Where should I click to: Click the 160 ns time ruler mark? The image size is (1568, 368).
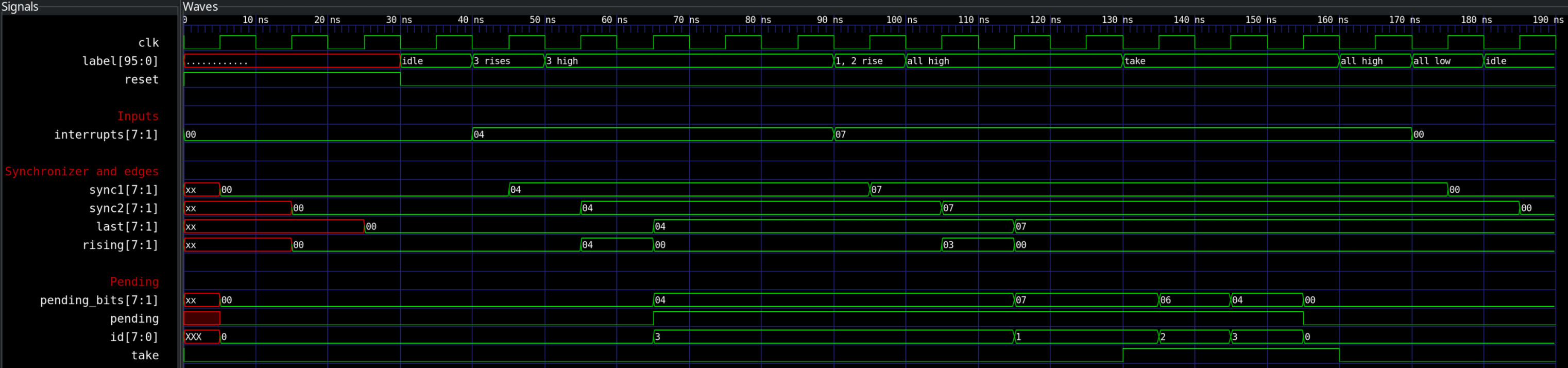[x=1333, y=20]
